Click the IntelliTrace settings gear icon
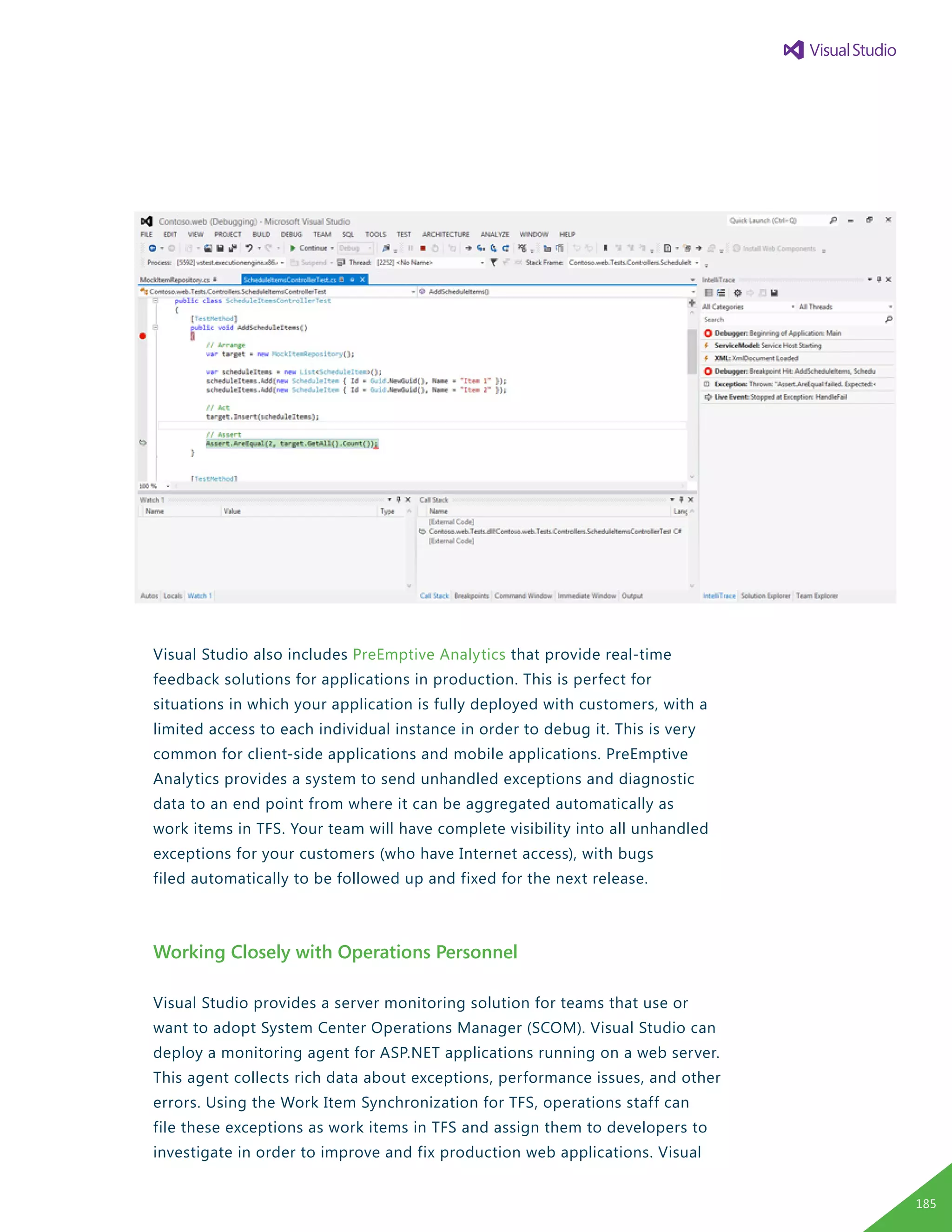This screenshot has height=1232, width=952. pyautogui.click(x=737, y=293)
